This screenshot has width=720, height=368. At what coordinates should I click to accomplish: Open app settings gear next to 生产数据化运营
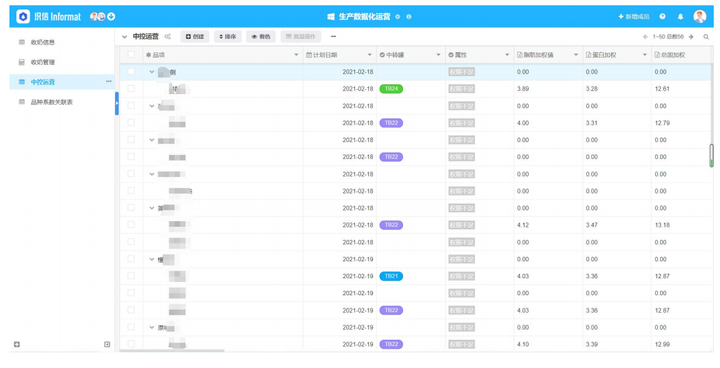[x=398, y=17]
